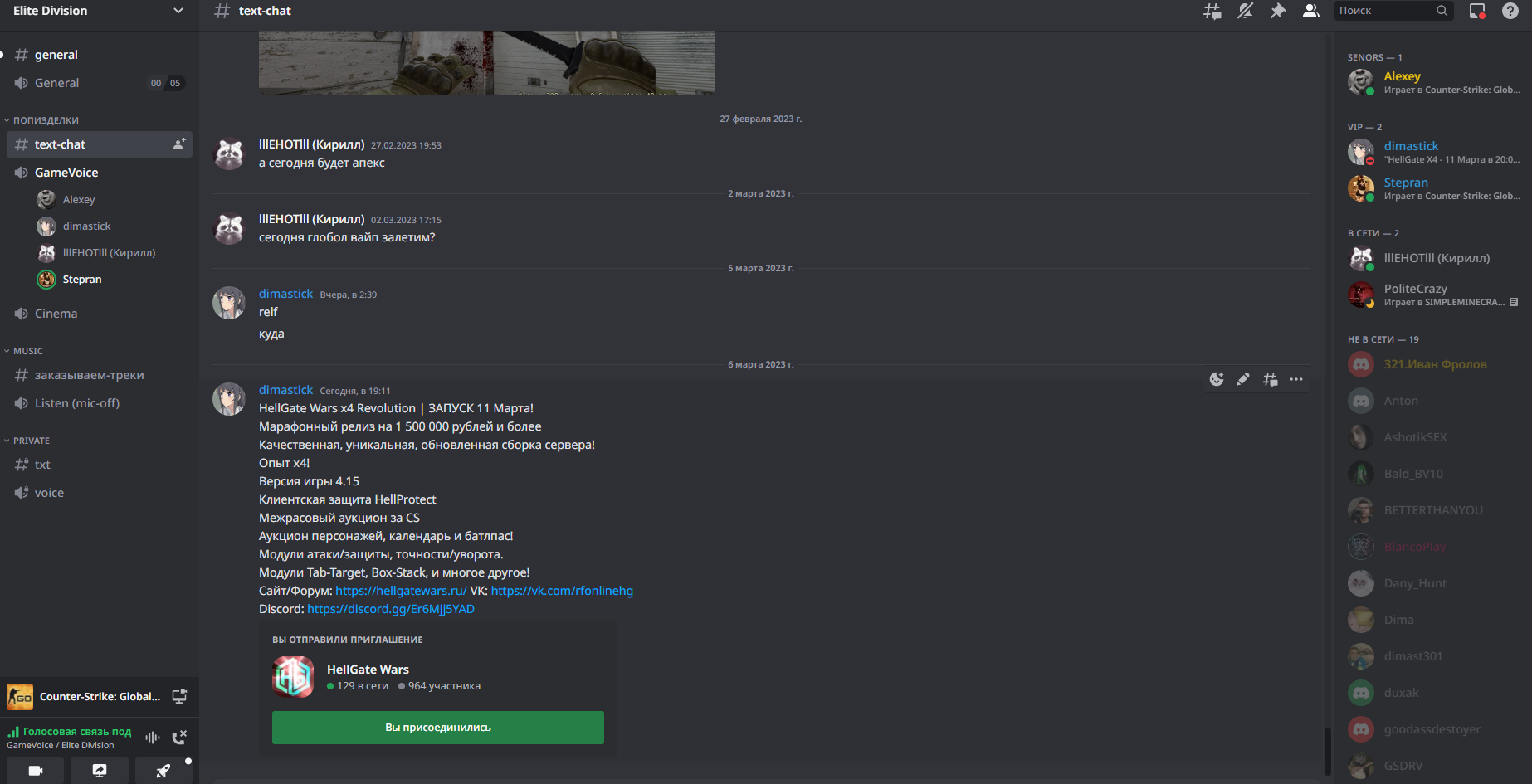Screen dimensions: 1532x784
Task: Join the voice private channel
Action: 99,493
